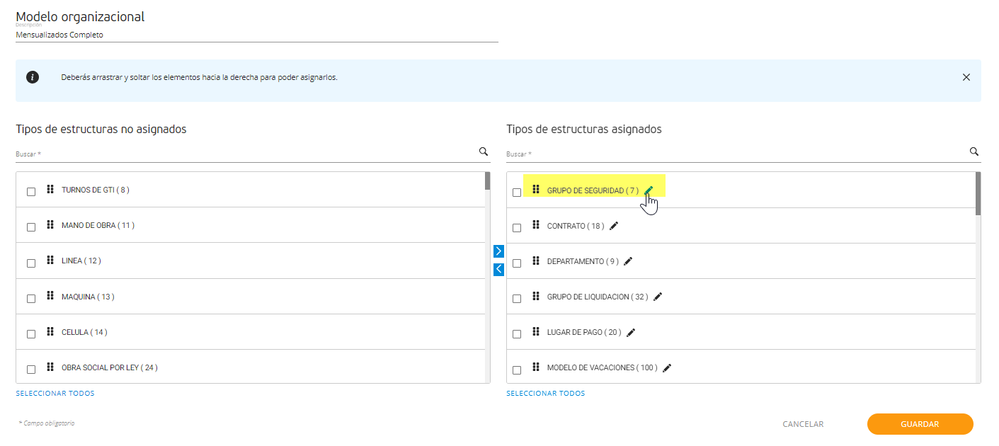Image resolution: width=999 pixels, height=446 pixels.
Task: Check the TURNOS DE GTI checkbox
Action: tap(31, 192)
